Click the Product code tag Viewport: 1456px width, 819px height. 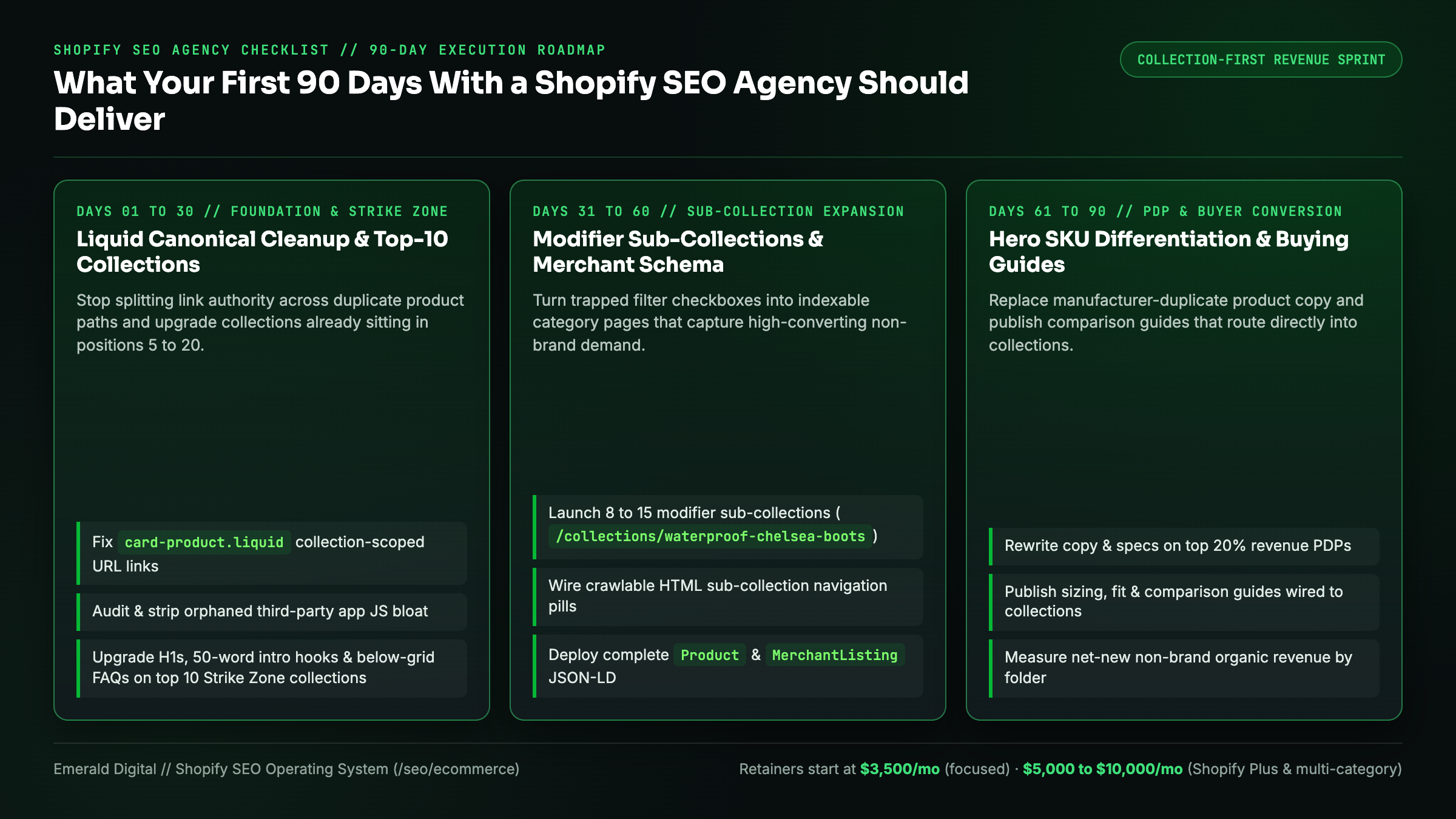coord(710,655)
